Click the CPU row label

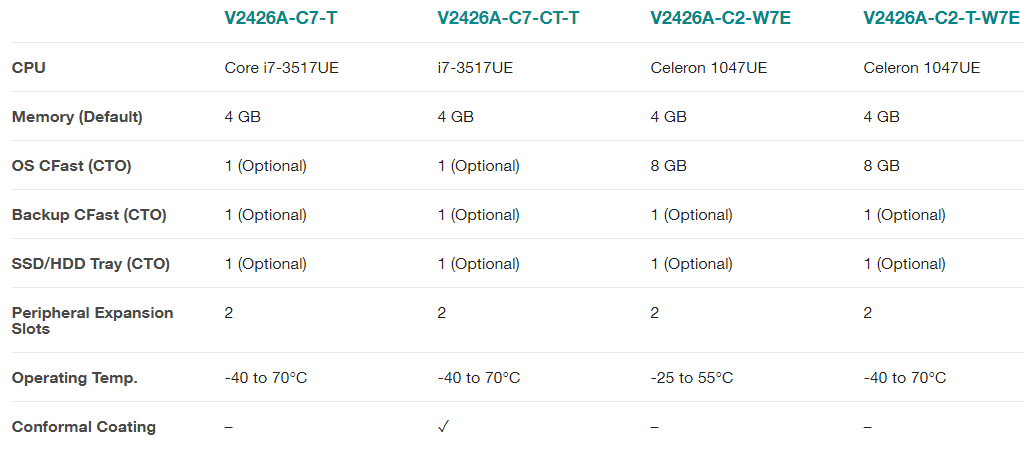[x=29, y=68]
